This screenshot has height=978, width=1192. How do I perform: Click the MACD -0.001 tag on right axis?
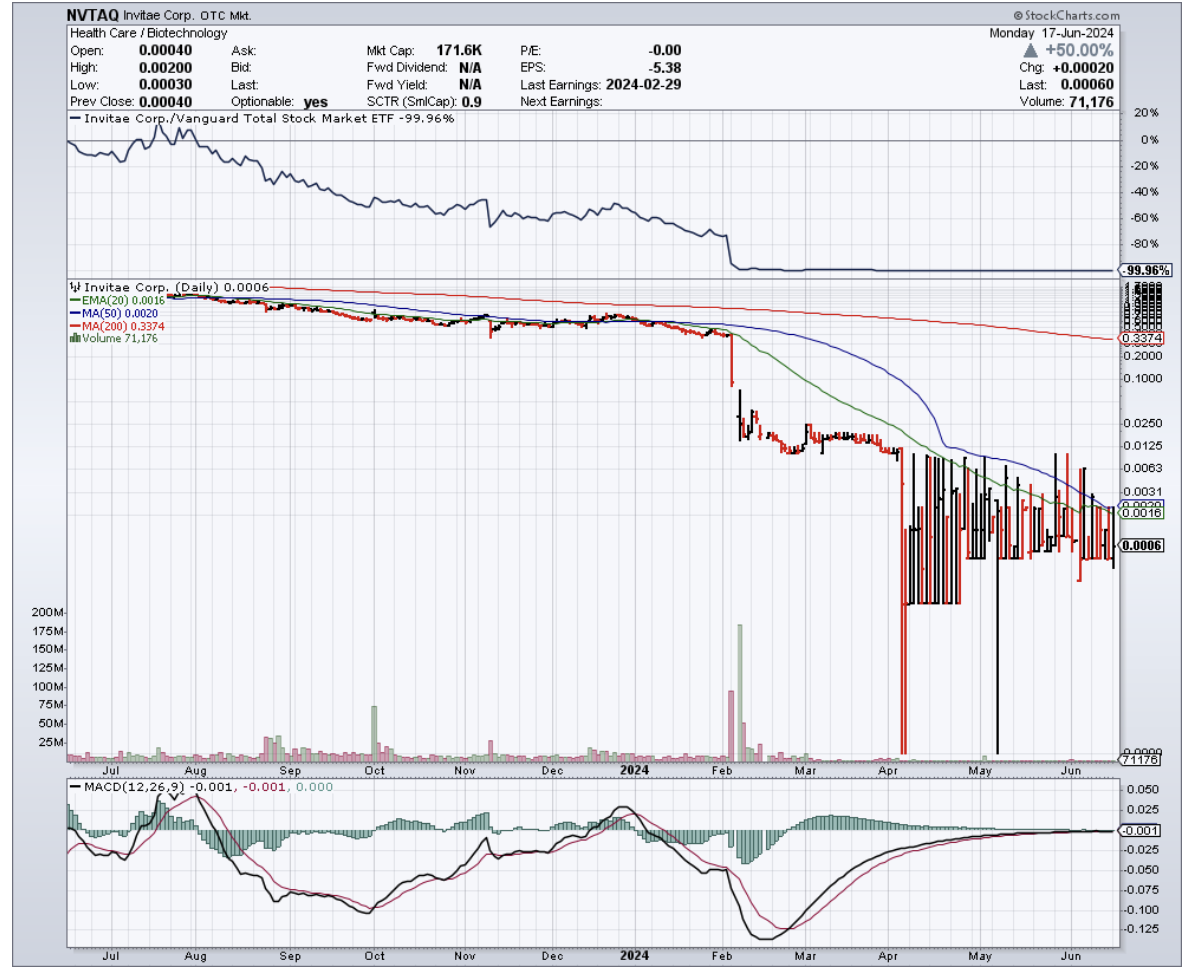1140,831
